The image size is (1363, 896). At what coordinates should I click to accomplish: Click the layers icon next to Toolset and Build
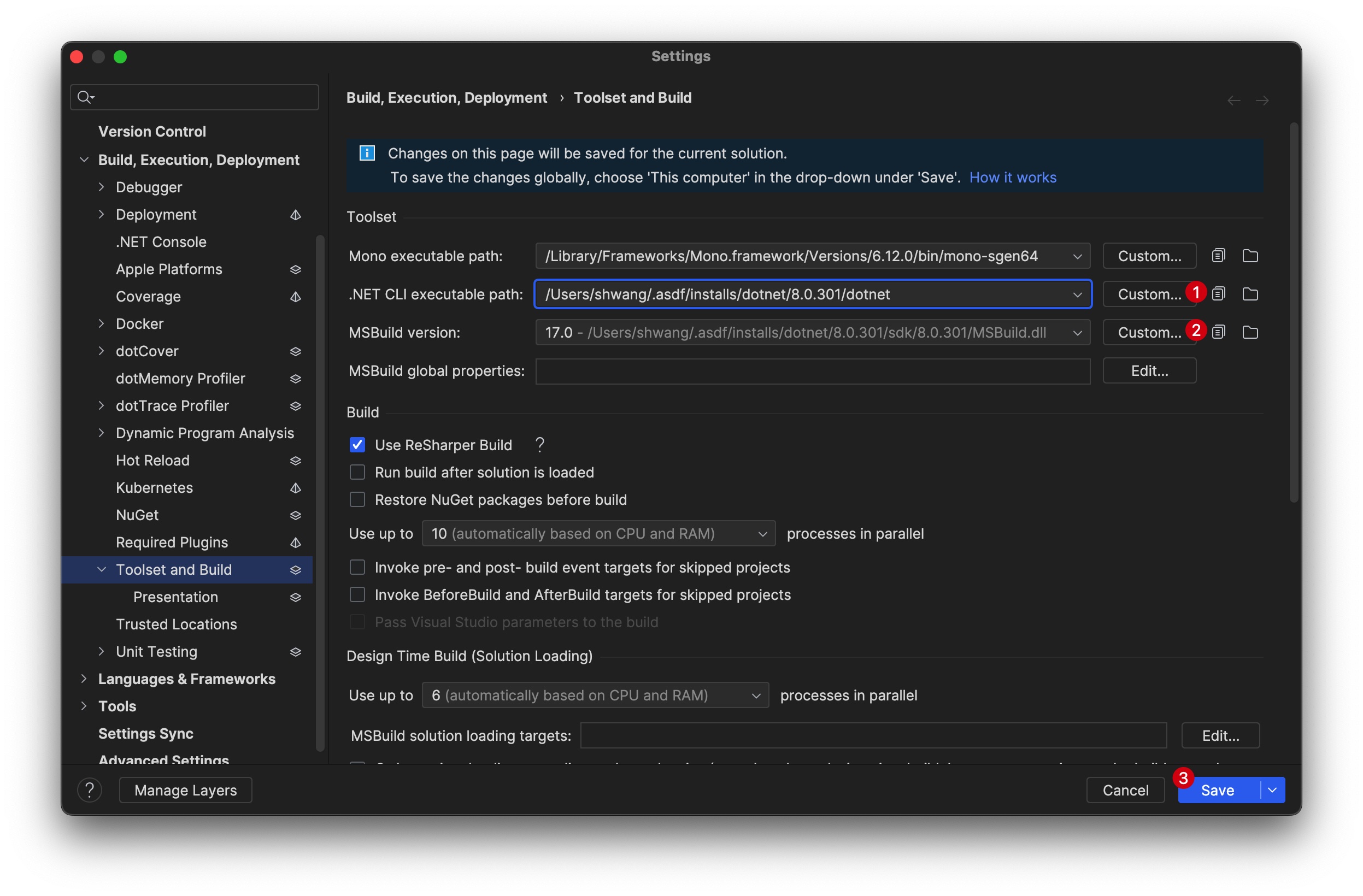296,570
